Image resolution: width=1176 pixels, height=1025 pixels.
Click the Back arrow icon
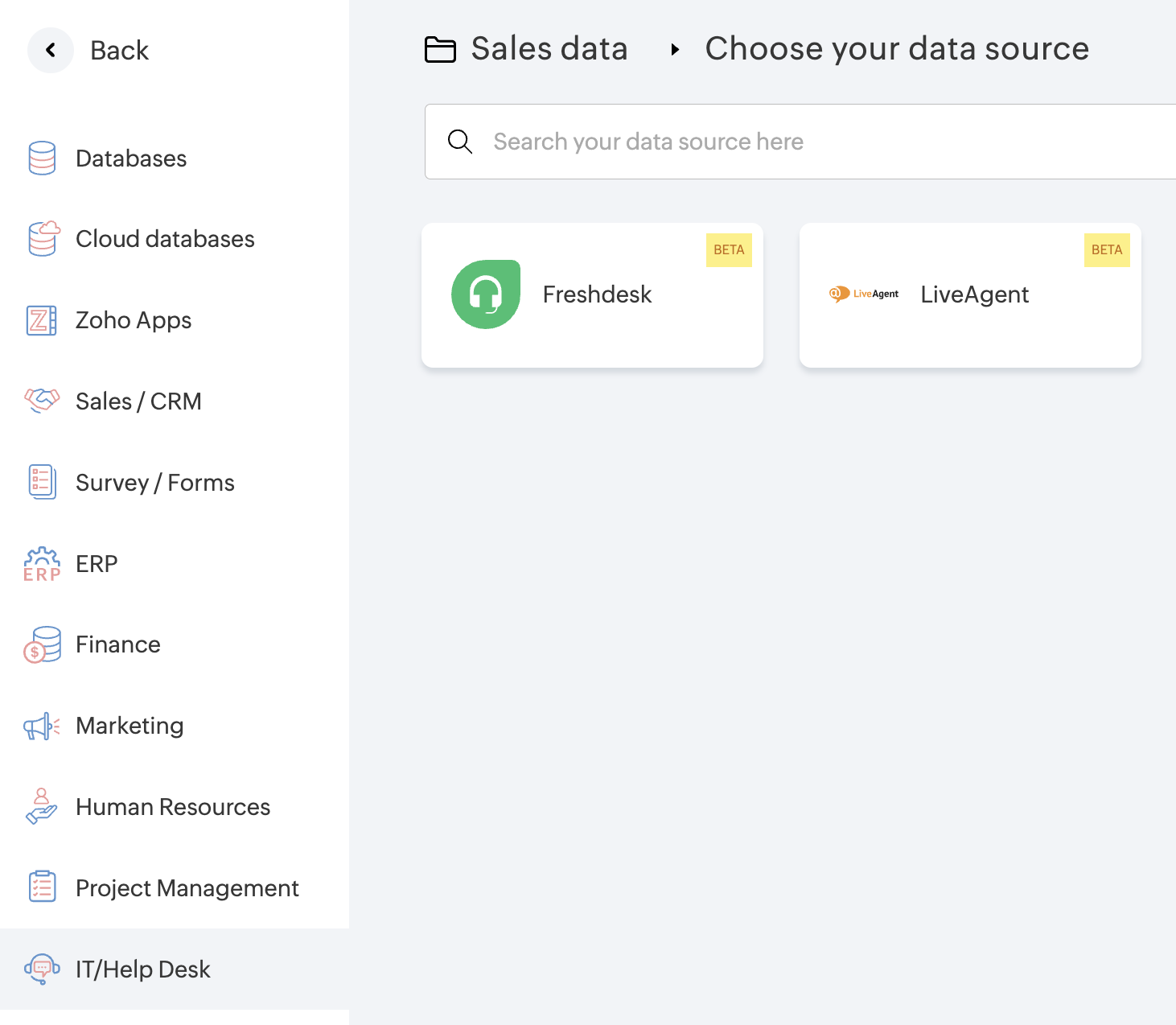click(51, 50)
